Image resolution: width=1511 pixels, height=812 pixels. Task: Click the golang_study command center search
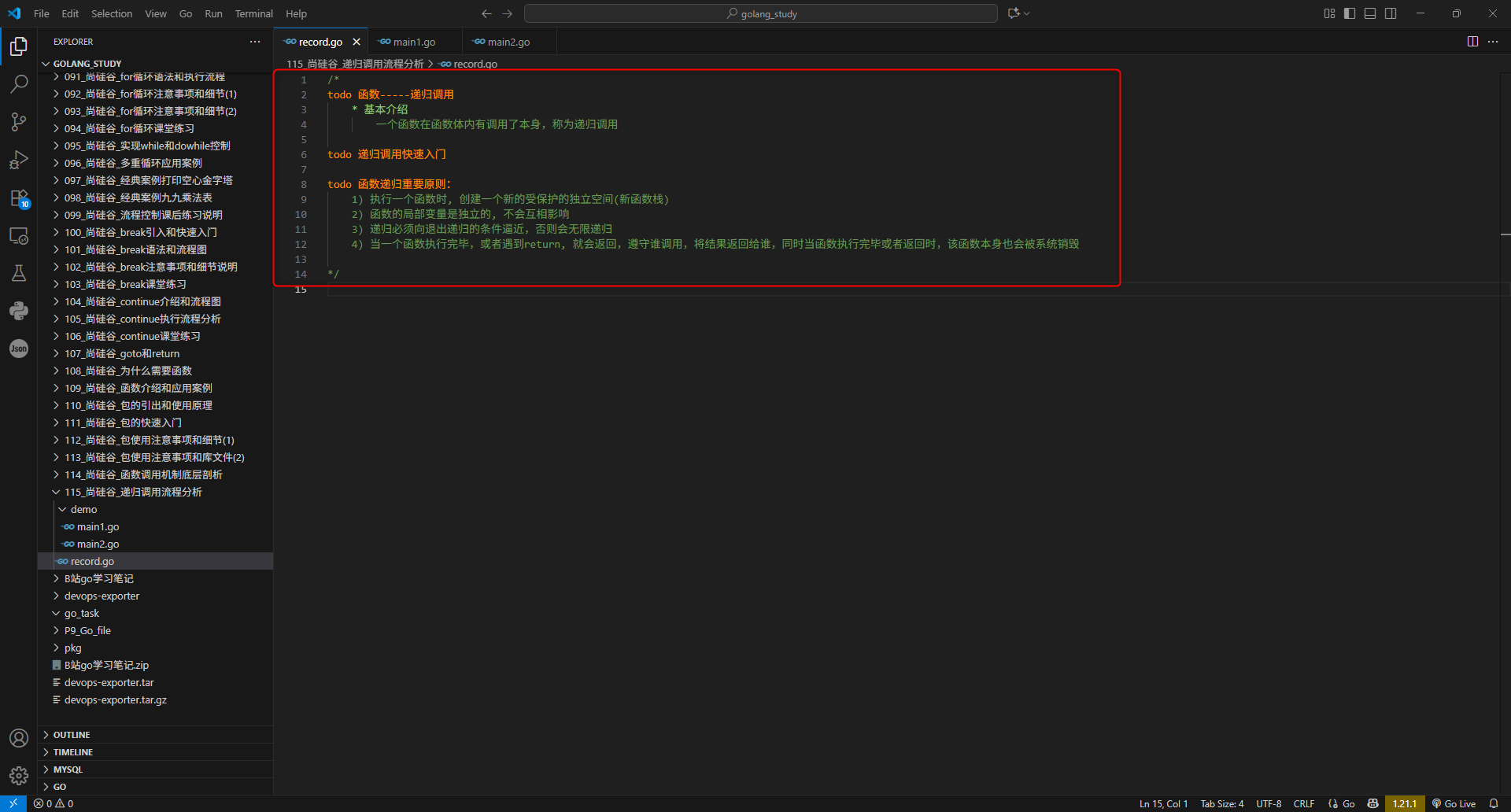point(761,13)
